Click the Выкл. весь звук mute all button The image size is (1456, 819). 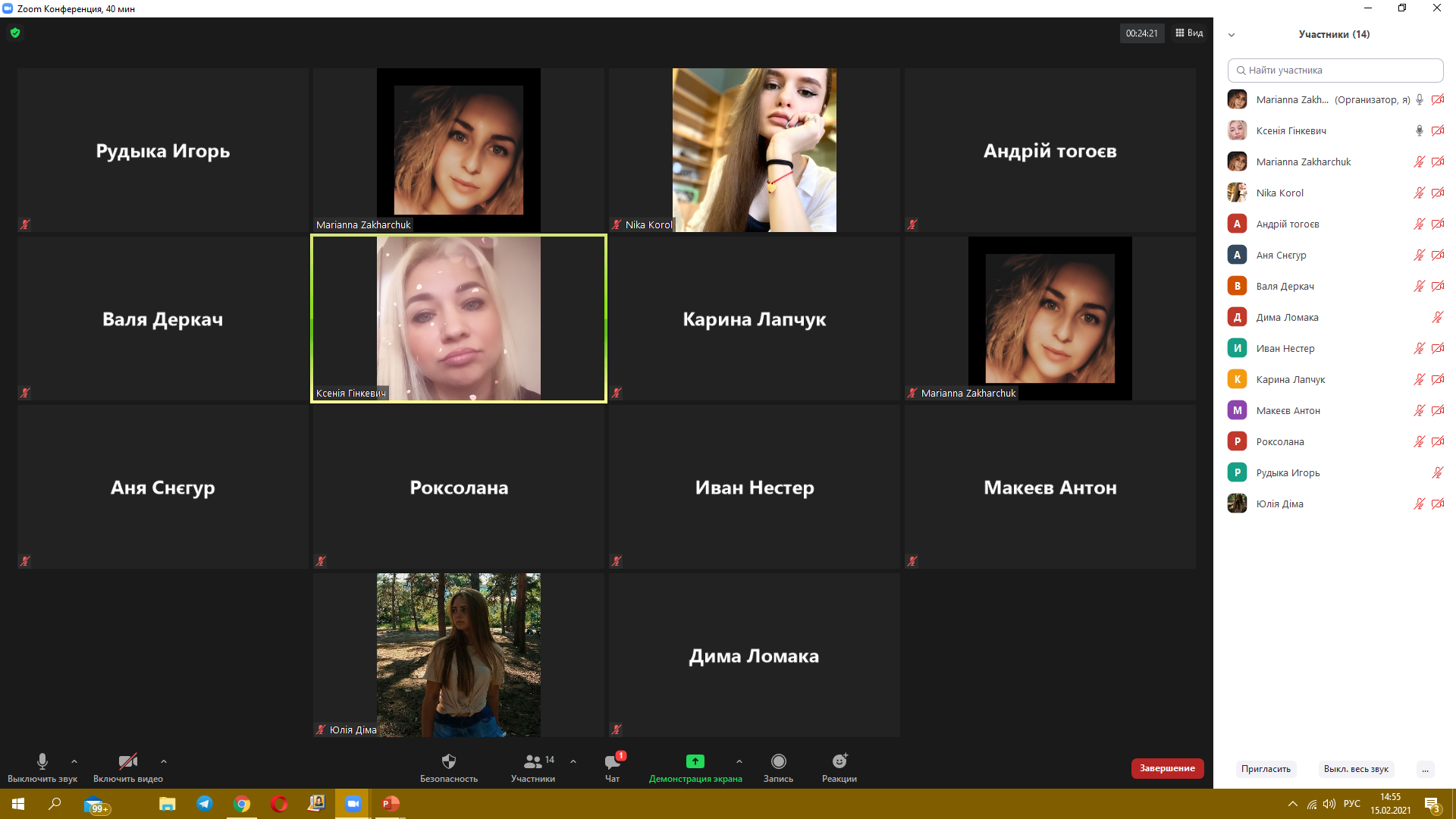1356,769
